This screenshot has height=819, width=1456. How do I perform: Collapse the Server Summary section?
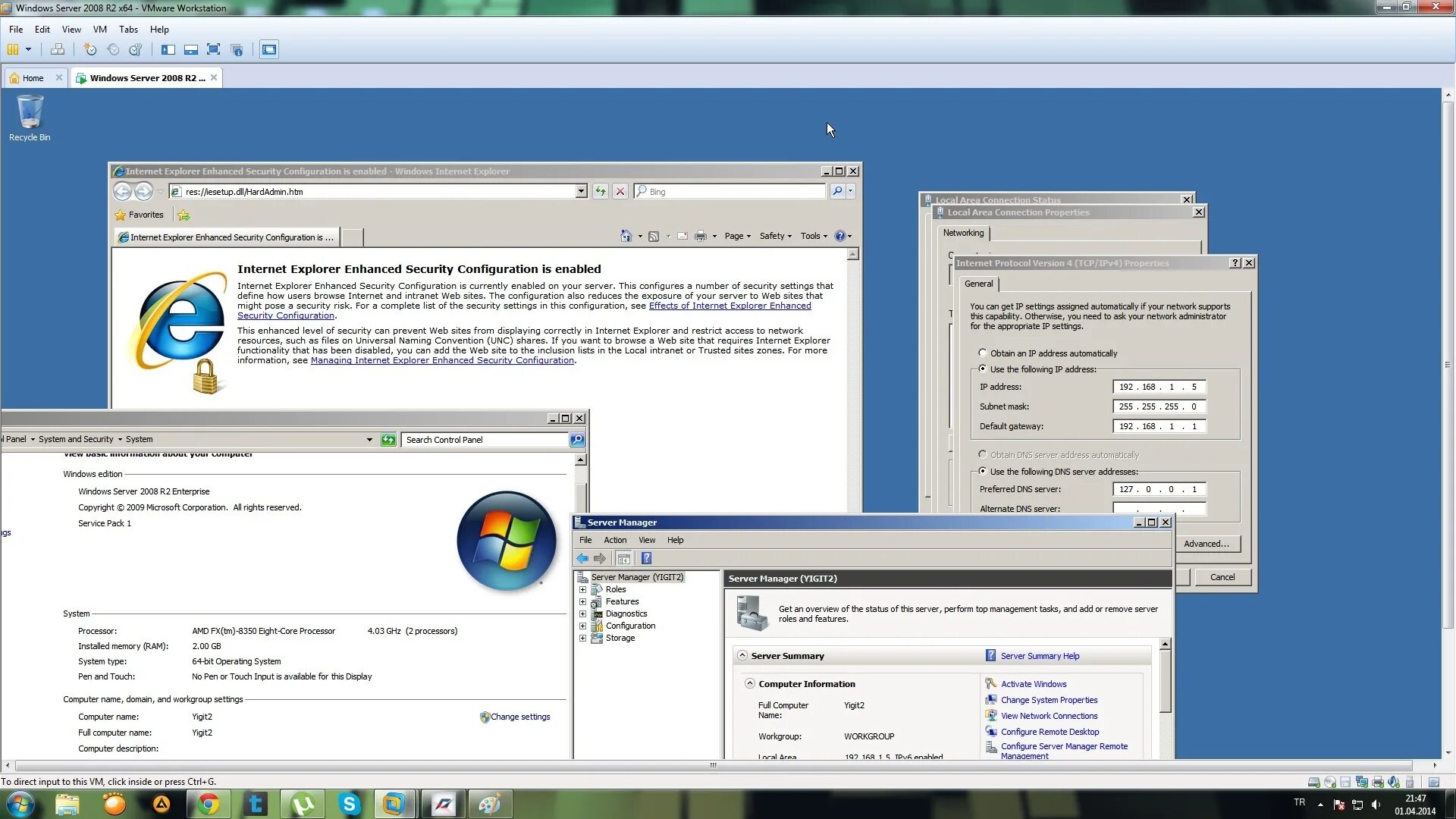pyautogui.click(x=742, y=656)
